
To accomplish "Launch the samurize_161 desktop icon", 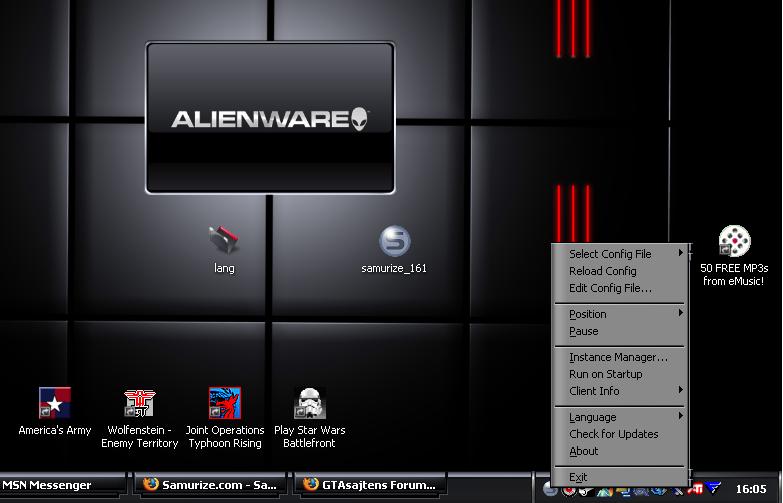I will pos(394,243).
